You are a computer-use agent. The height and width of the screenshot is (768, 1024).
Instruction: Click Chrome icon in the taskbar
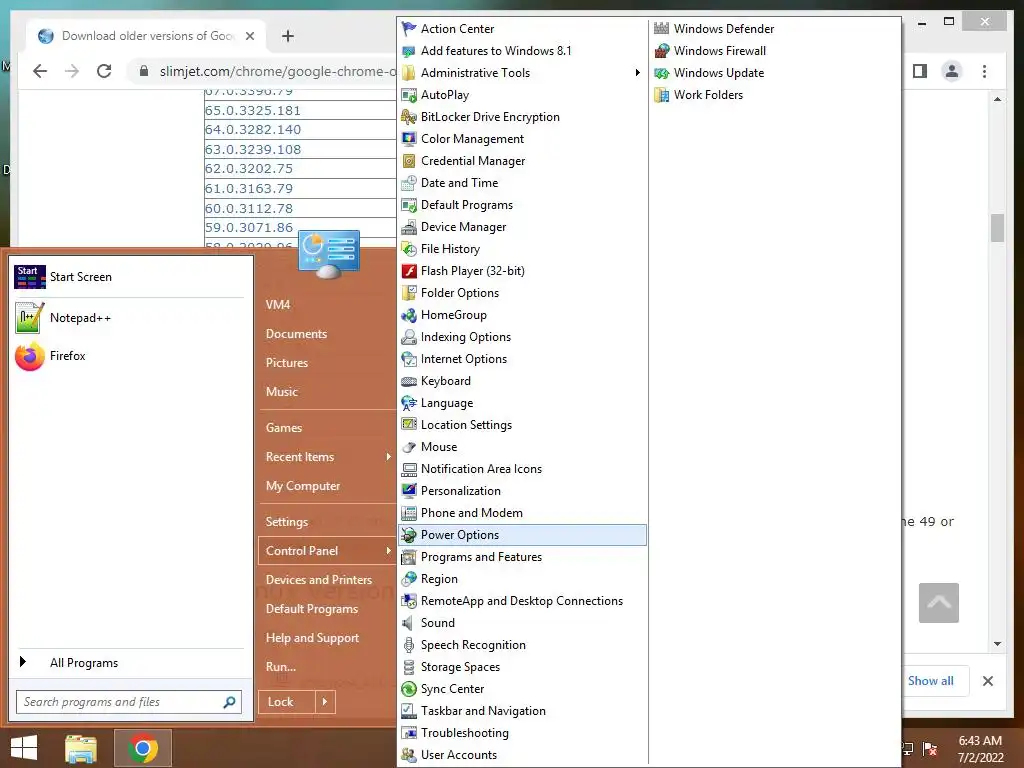click(143, 748)
